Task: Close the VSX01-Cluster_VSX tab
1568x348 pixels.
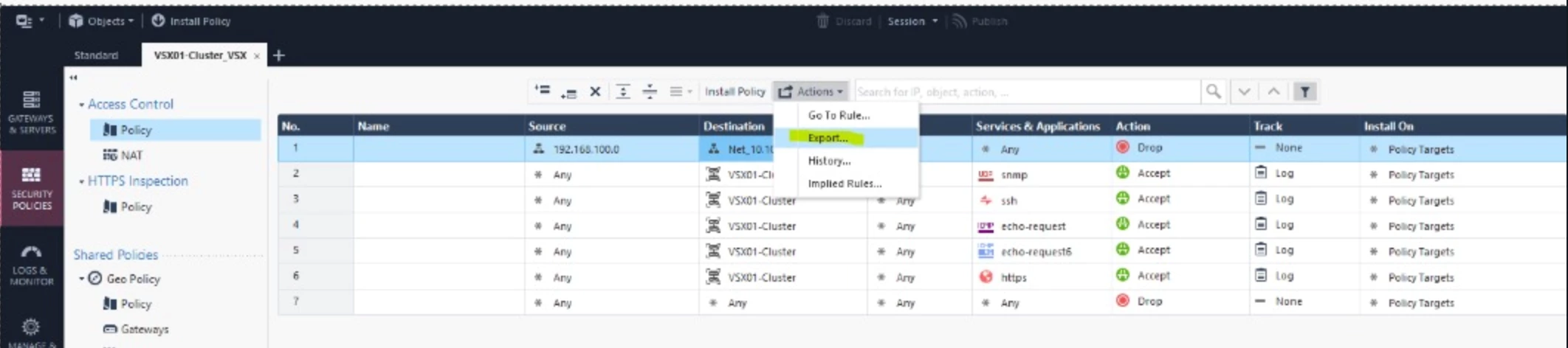Action: [x=256, y=56]
